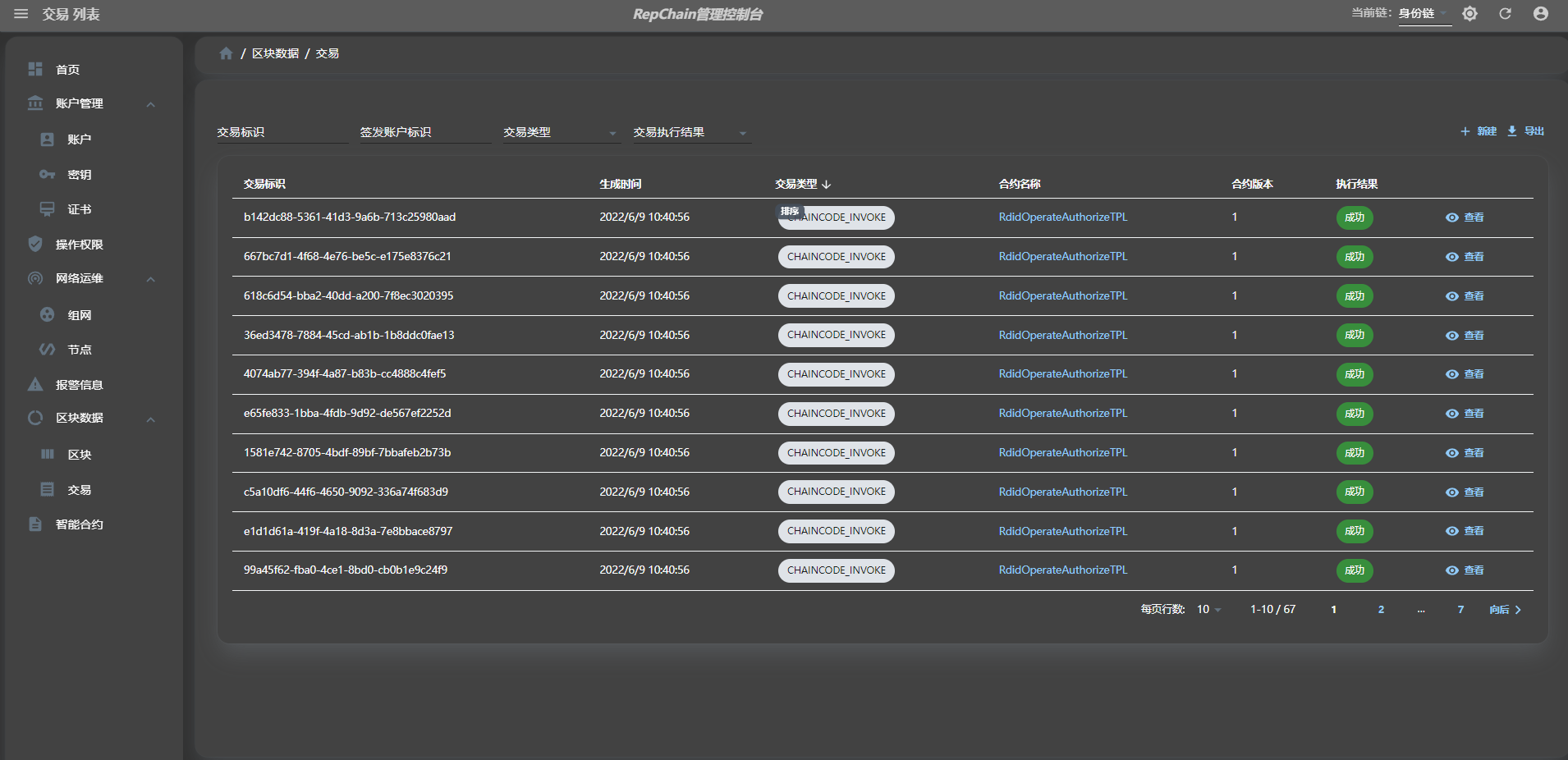1568x760 pixels.
Task: Click the 证书 certificate icon
Action: pyautogui.click(x=48, y=209)
